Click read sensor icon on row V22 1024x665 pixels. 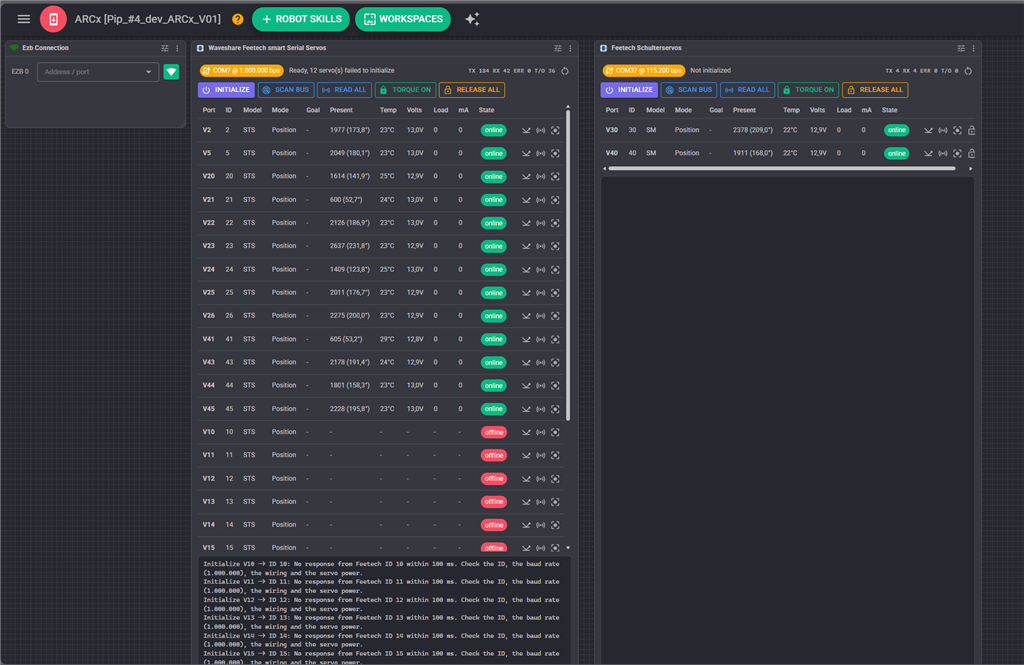pyautogui.click(x=541, y=223)
